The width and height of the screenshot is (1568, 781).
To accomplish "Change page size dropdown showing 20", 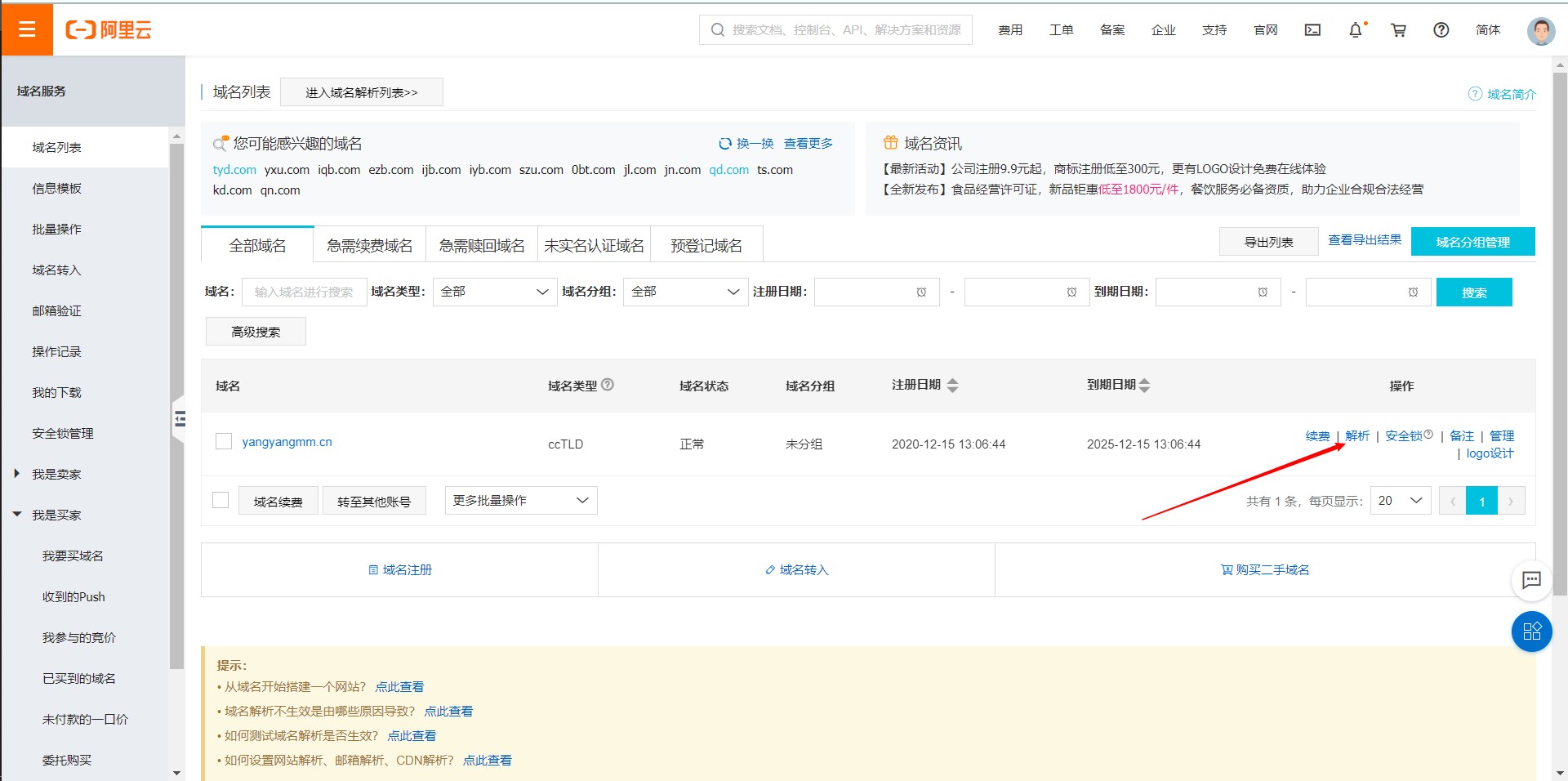I will click(x=1401, y=501).
